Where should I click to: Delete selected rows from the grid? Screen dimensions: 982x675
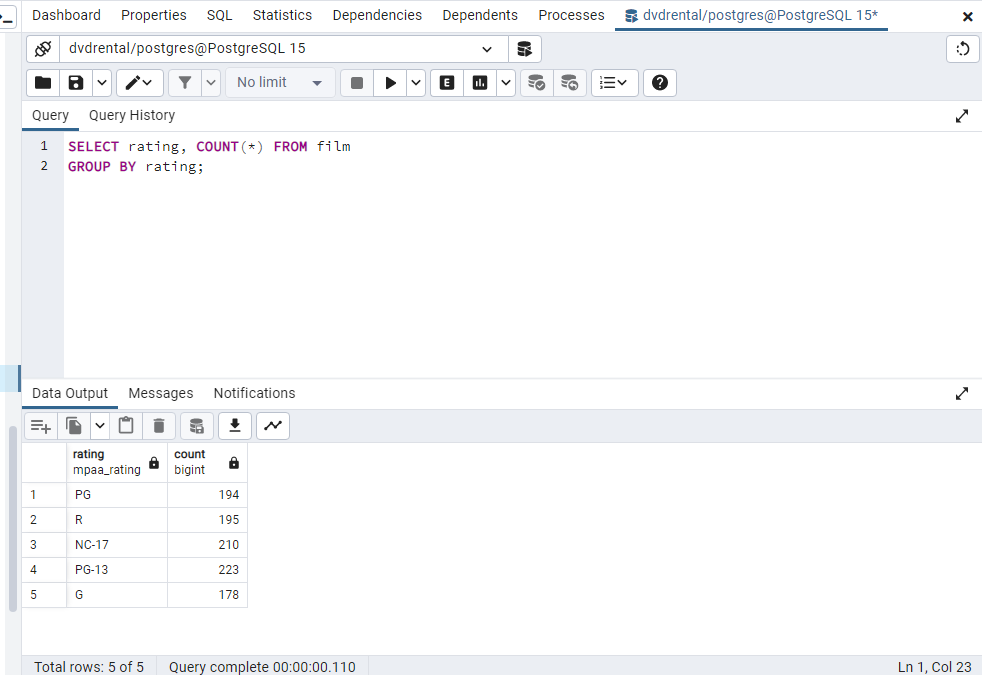[158, 425]
